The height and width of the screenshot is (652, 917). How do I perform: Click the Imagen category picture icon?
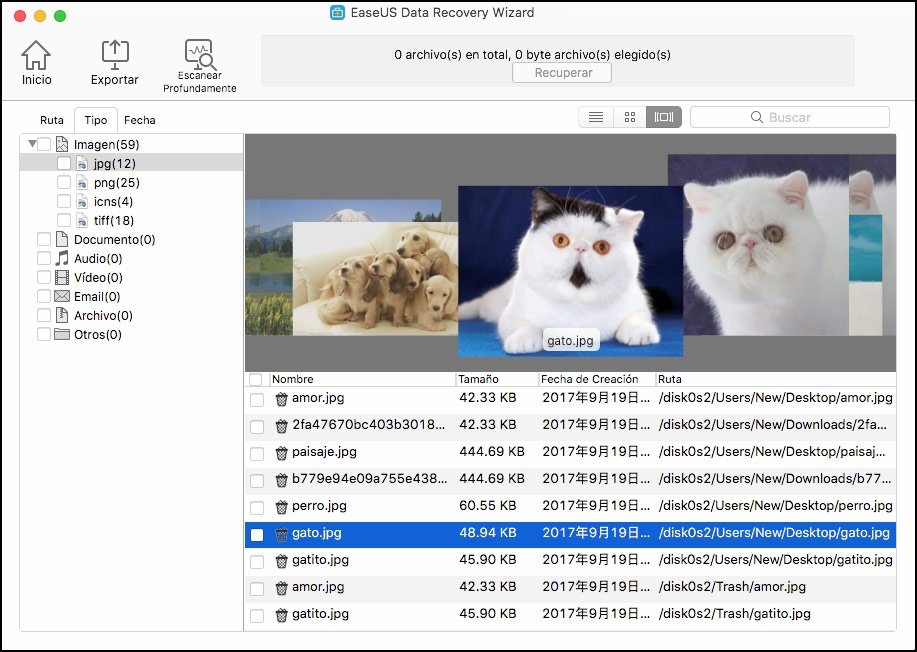[62, 144]
